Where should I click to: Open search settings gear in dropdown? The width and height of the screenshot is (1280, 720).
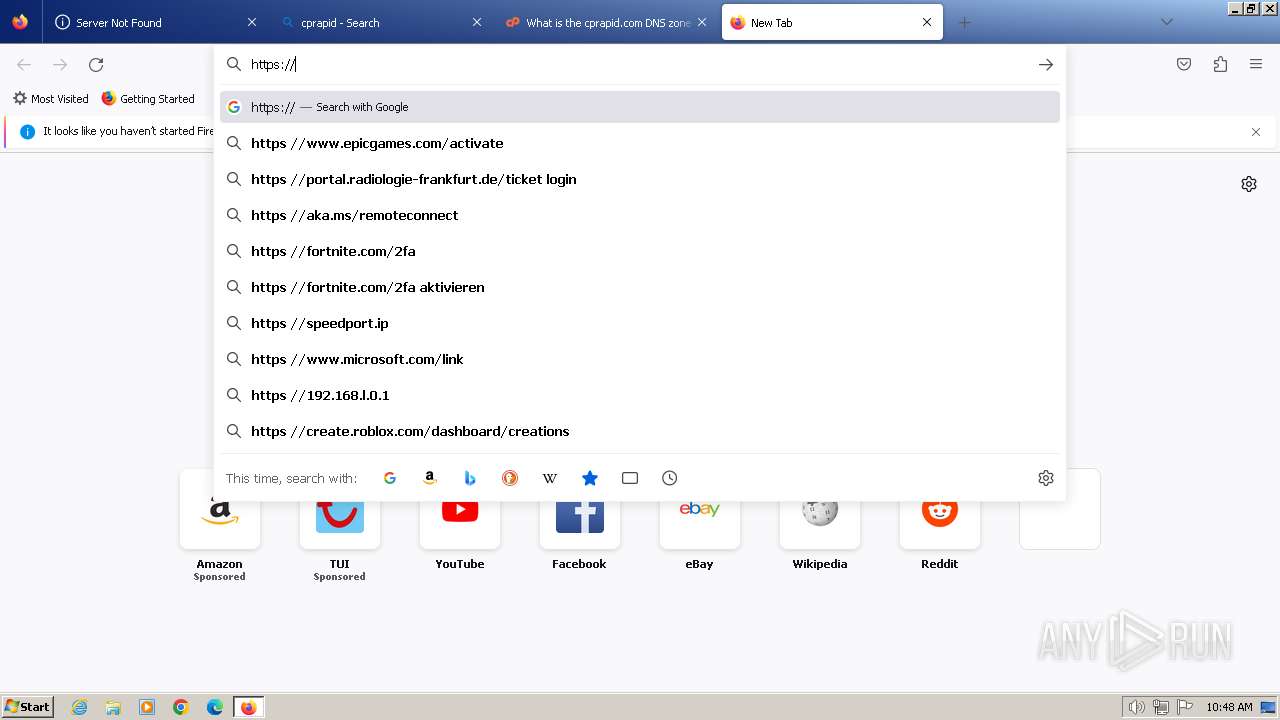[1046, 478]
